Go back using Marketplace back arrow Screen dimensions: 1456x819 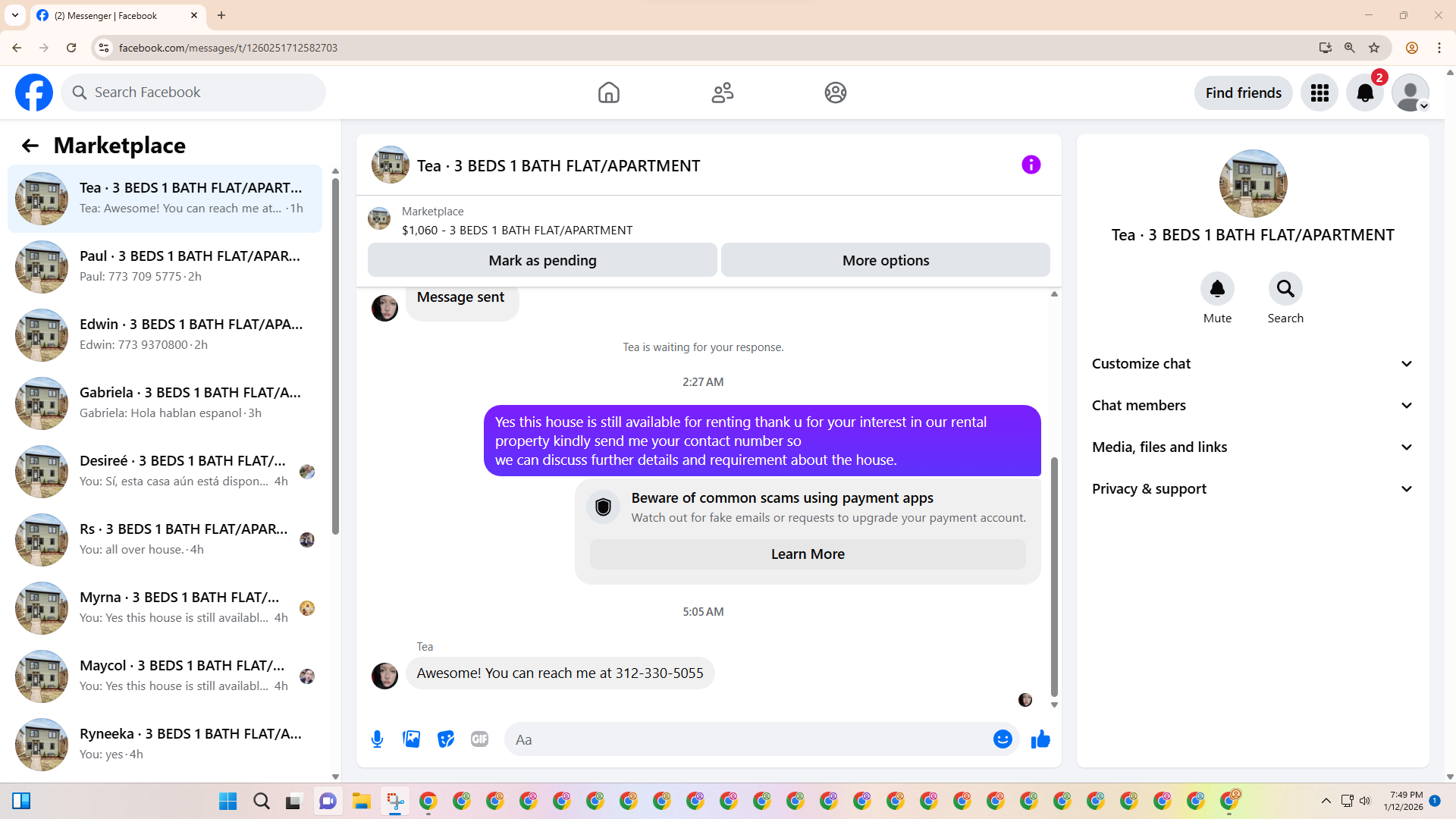pos(30,146)
